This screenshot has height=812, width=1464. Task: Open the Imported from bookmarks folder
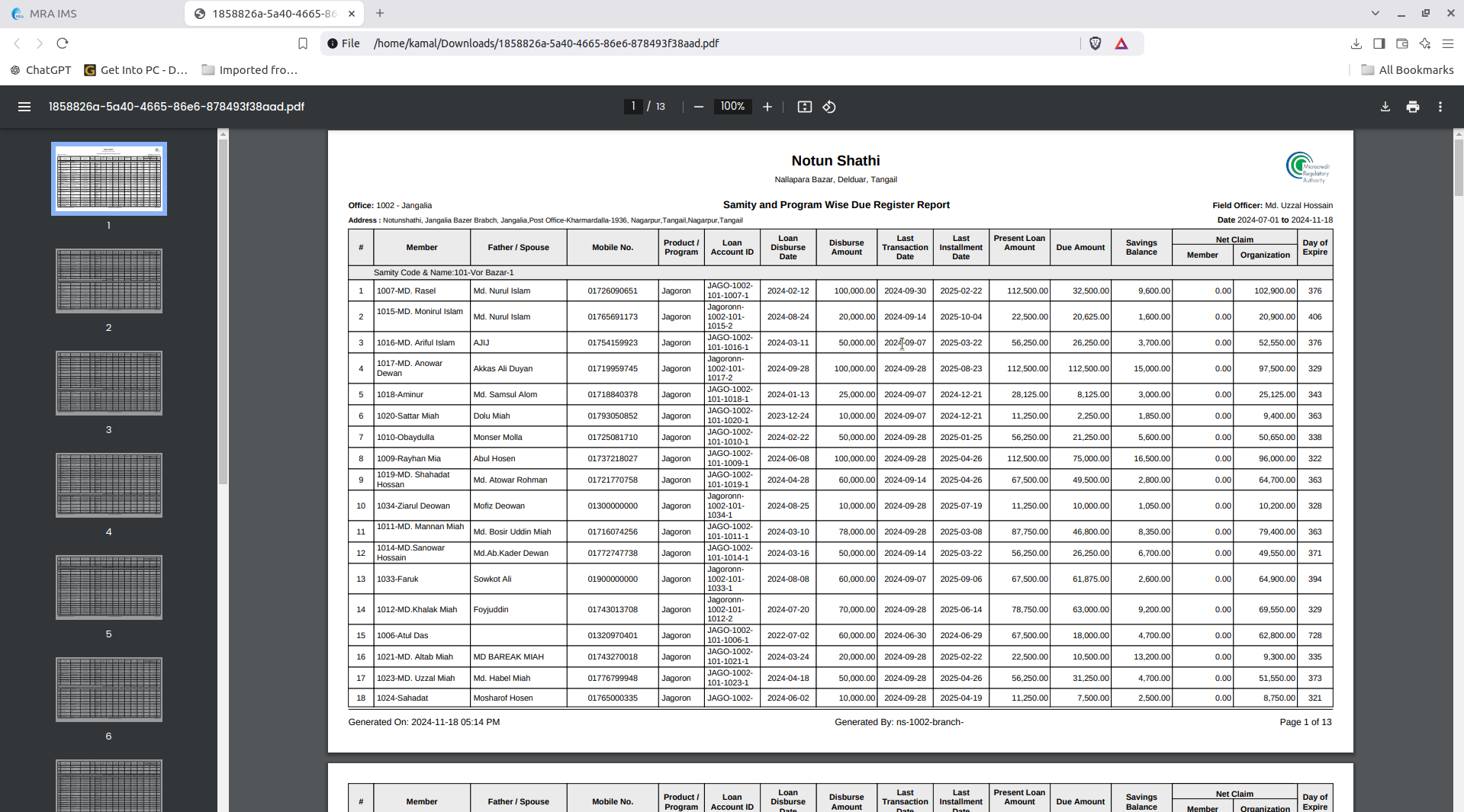coord(249,70)
